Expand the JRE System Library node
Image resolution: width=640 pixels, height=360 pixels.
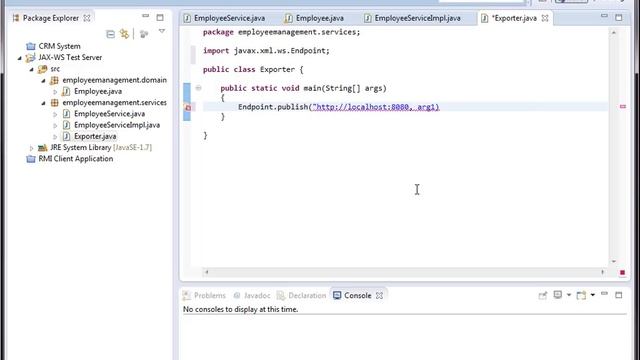pyautogui.click(x=31, y=148)
